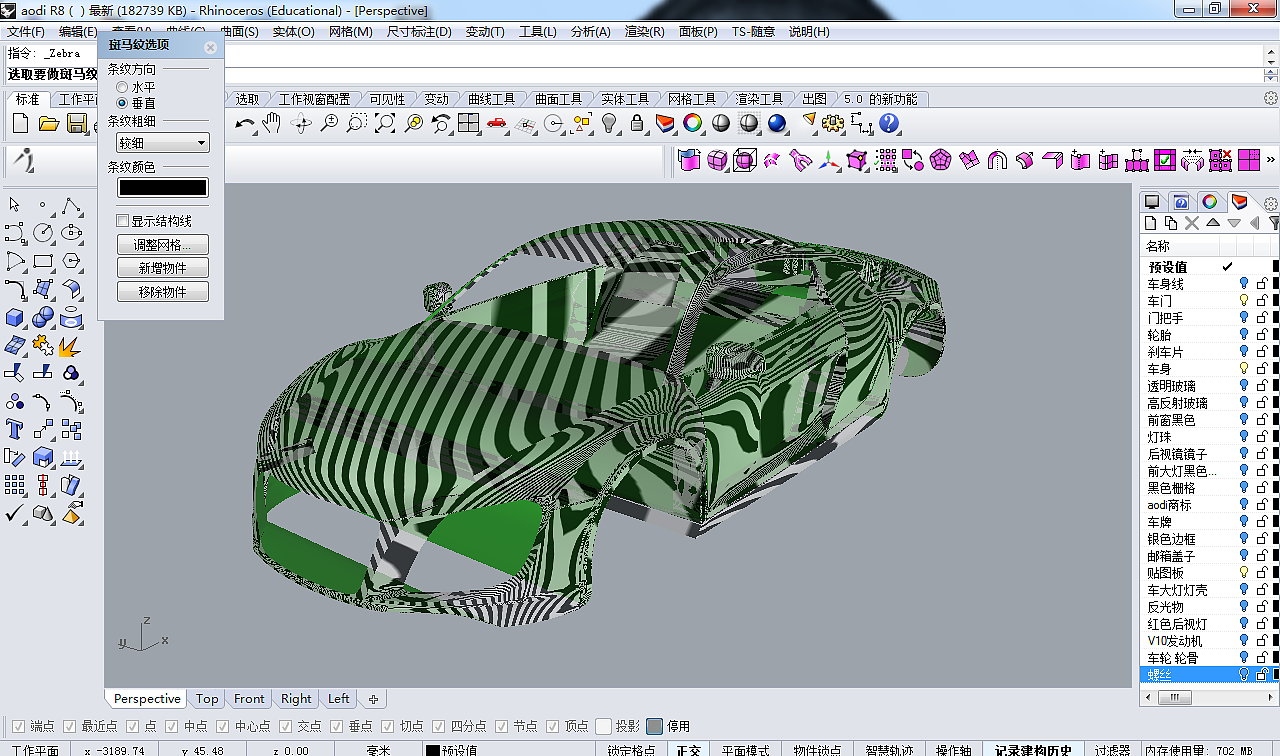Click the blue render sphere icon
Viewport: 1280px width, 756px height.
click(x=777, y=123)
